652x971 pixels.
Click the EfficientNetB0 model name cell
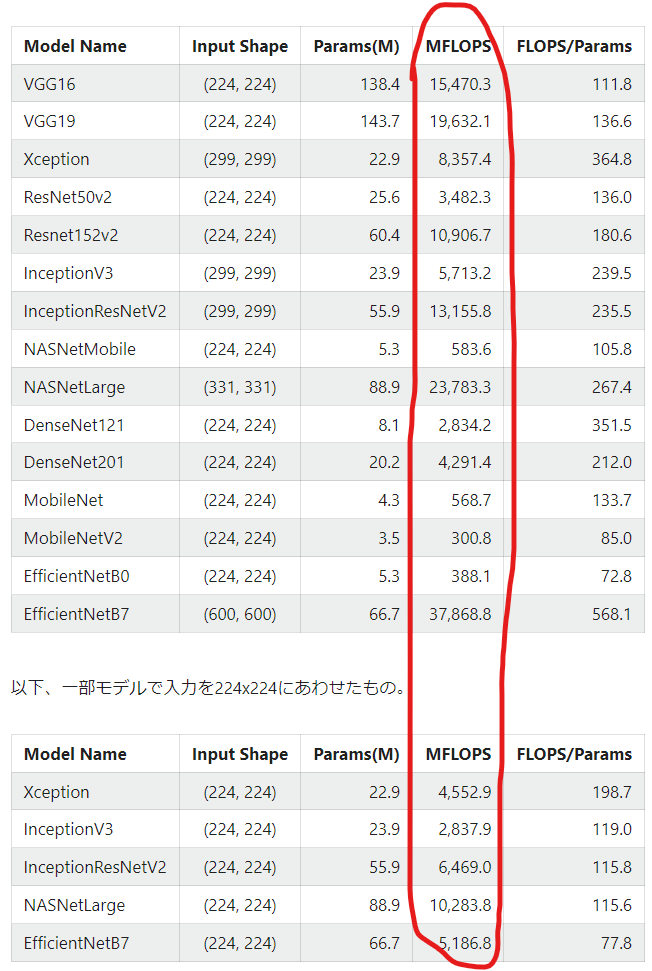point(76,577)
